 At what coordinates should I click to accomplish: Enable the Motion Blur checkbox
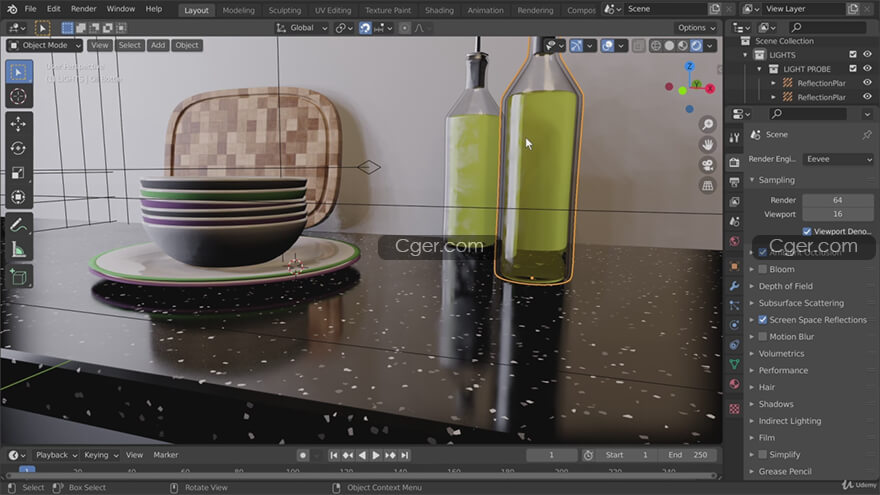click(762, 337)
